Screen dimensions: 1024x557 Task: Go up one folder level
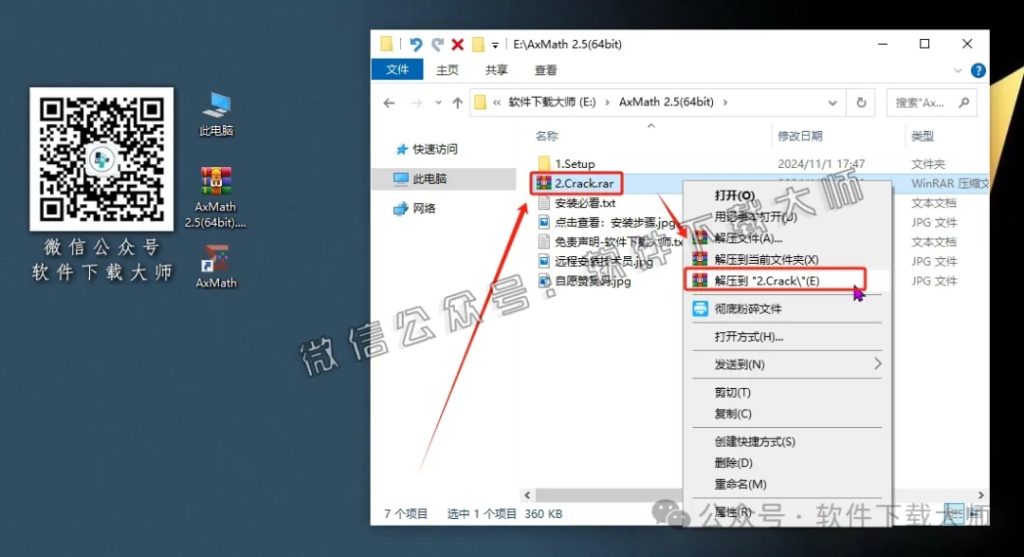pyautogui.click(x=458, y=103)
